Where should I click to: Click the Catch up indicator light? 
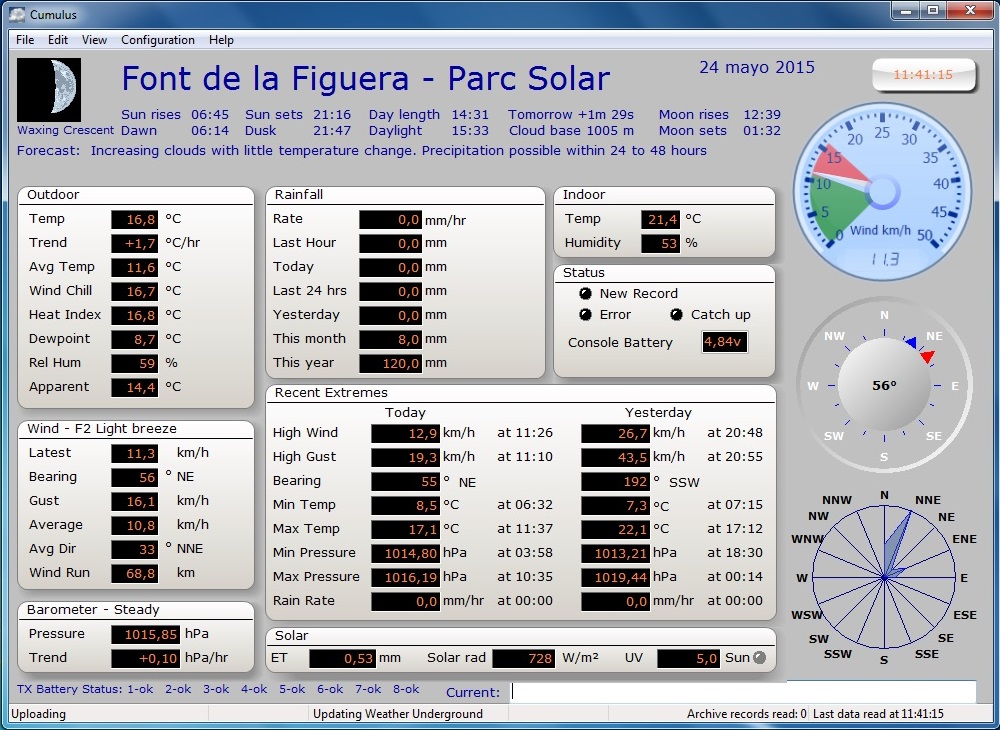pyautogui.click(x=676, y=314)
